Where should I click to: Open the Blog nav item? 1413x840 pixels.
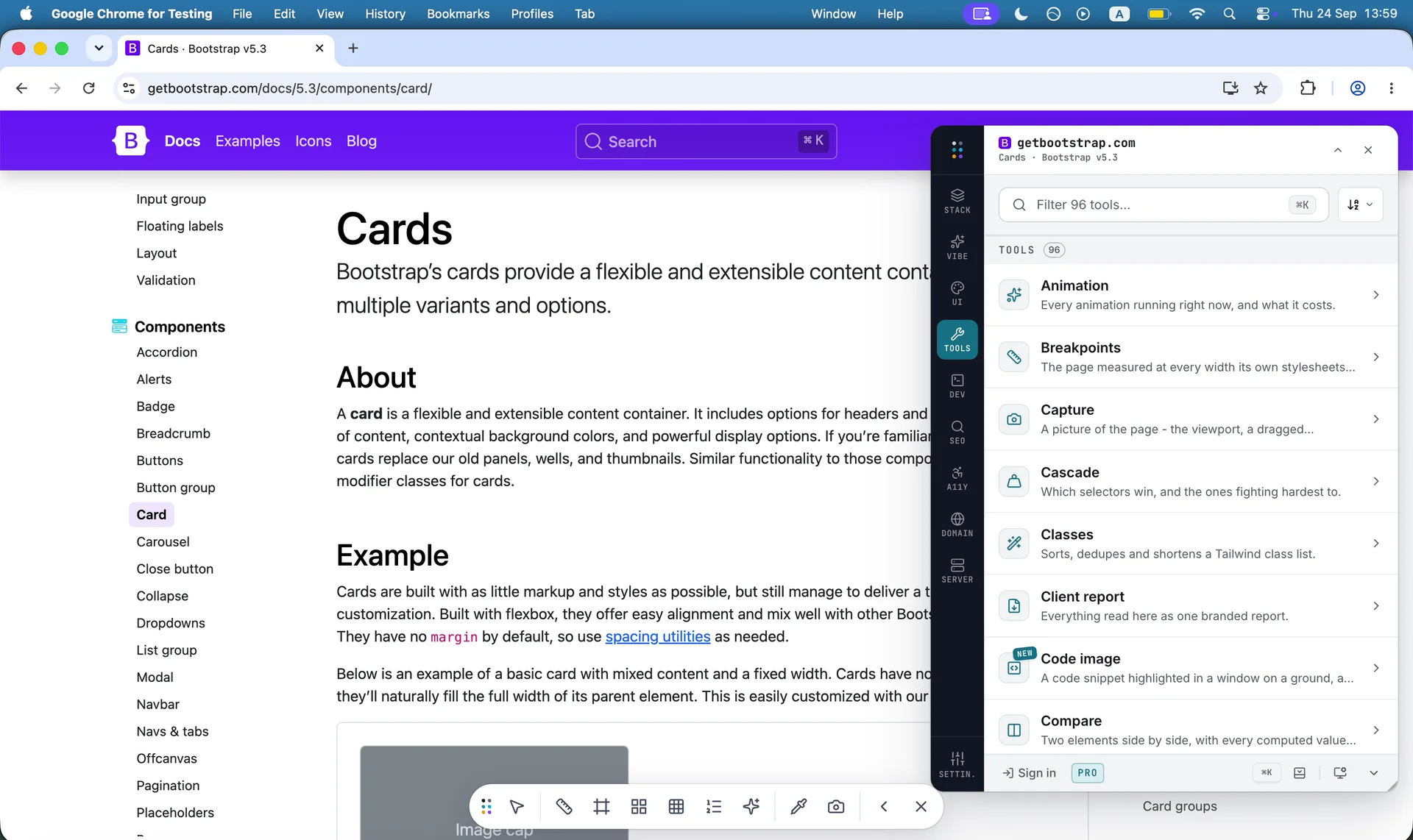coord(361,141)
